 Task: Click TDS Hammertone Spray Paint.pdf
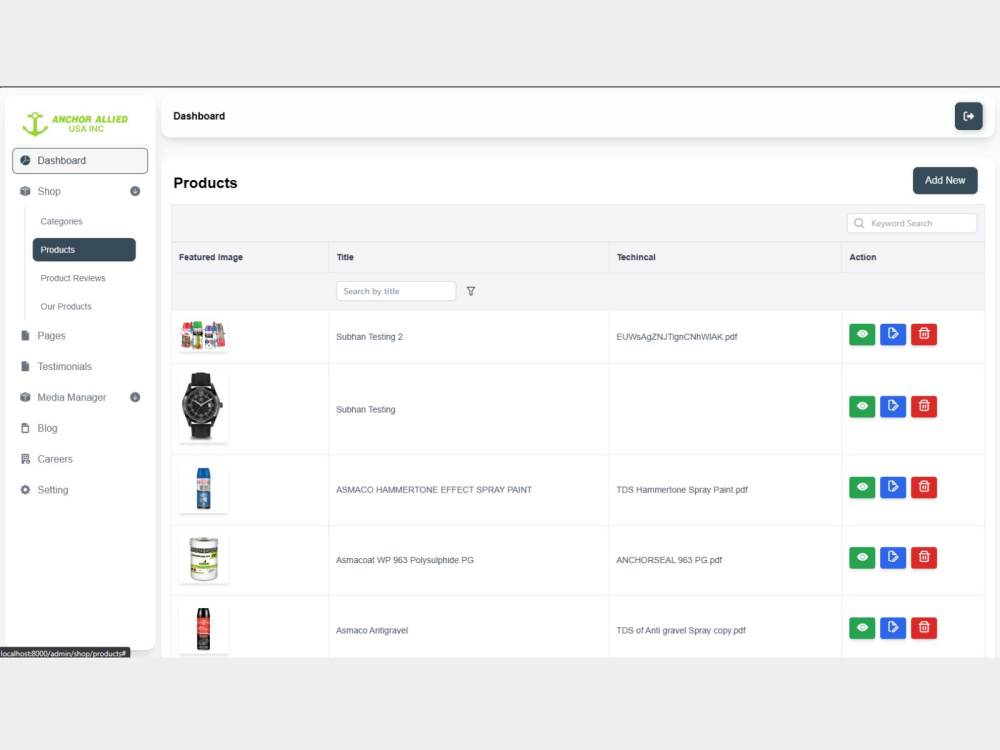pyautogui.click(x=682, y=490)
